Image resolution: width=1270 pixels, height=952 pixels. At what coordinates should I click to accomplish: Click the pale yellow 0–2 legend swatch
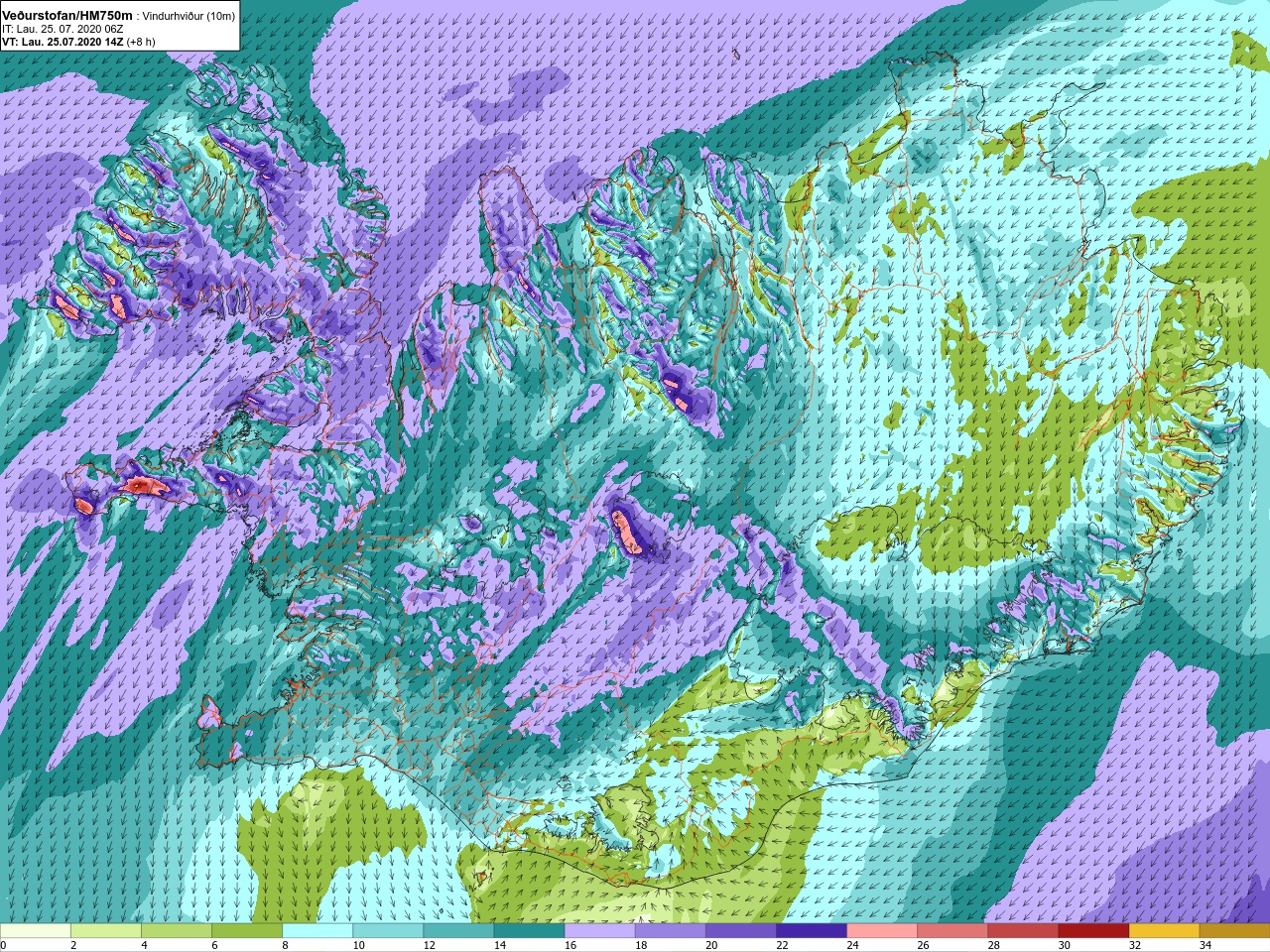click(36, 931)
